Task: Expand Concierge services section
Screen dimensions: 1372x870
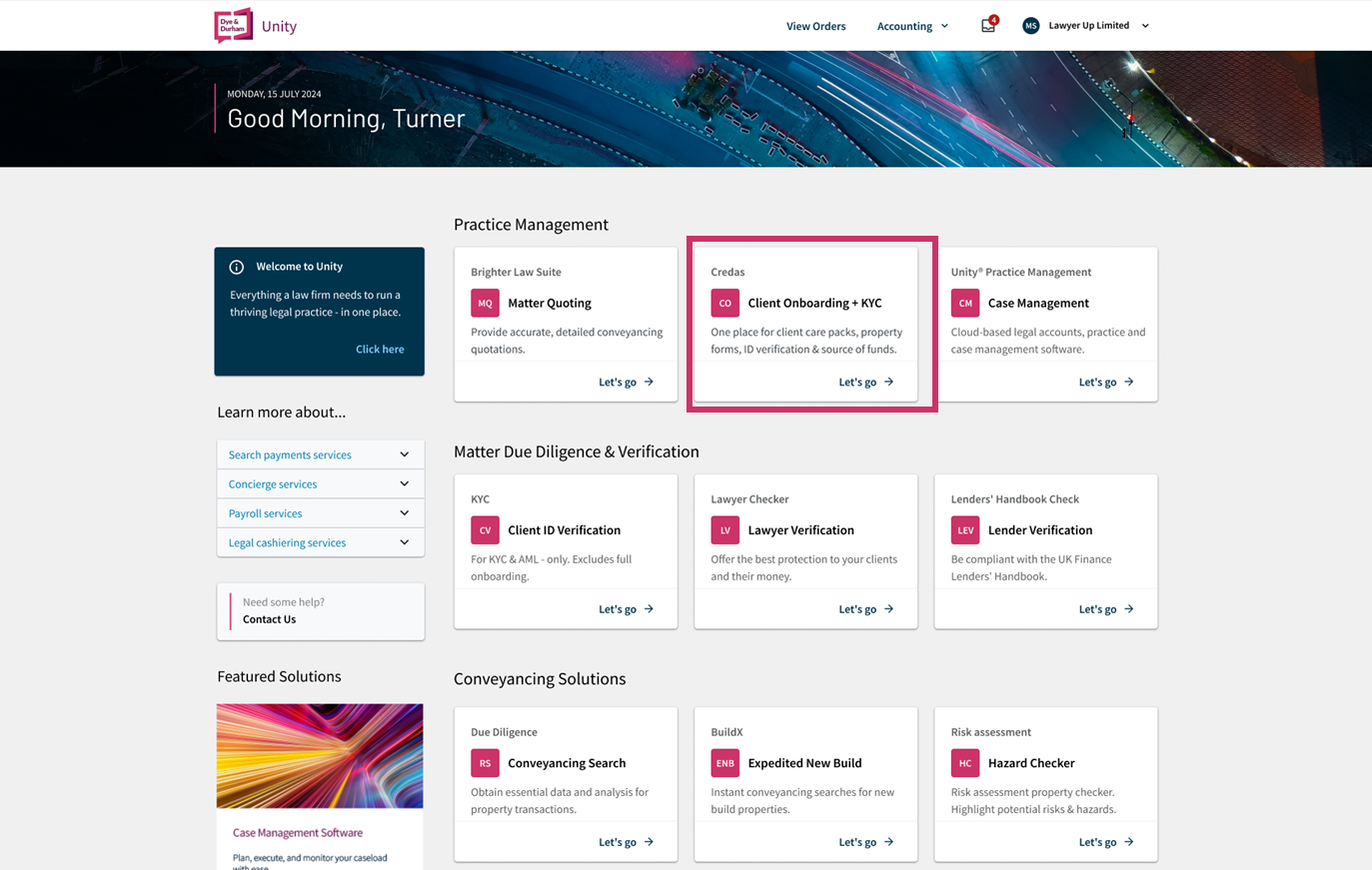Action: click(x=320, y=484)
